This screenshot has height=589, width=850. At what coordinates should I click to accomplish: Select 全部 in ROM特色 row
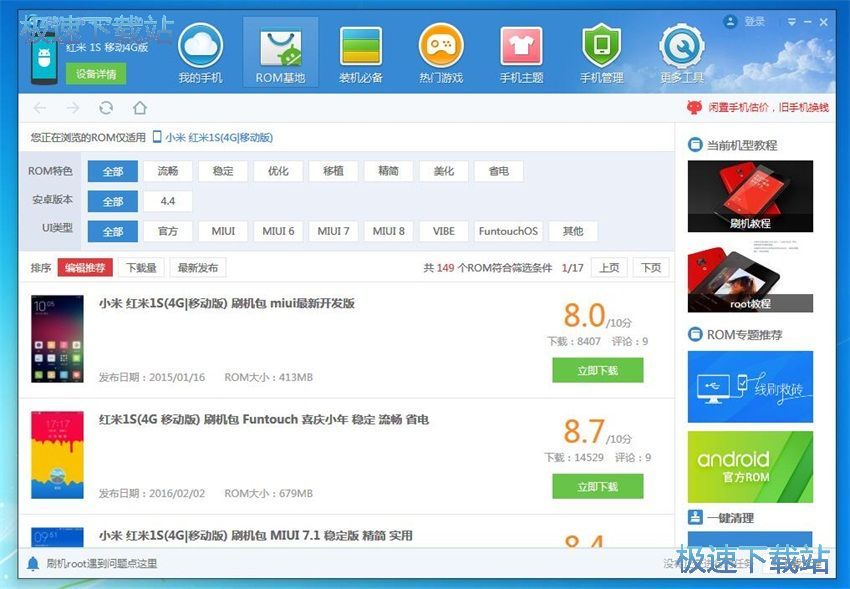coord(113,171)
